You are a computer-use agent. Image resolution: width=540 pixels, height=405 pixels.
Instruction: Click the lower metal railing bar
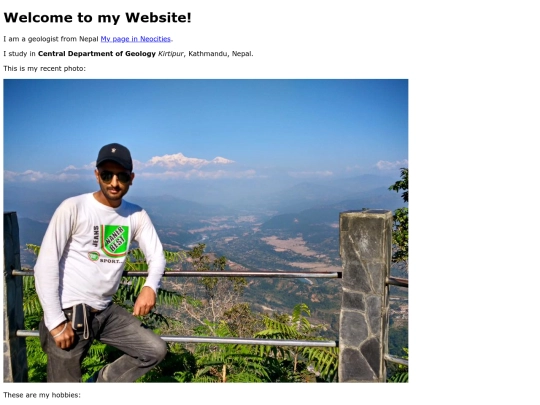(249, 342)
